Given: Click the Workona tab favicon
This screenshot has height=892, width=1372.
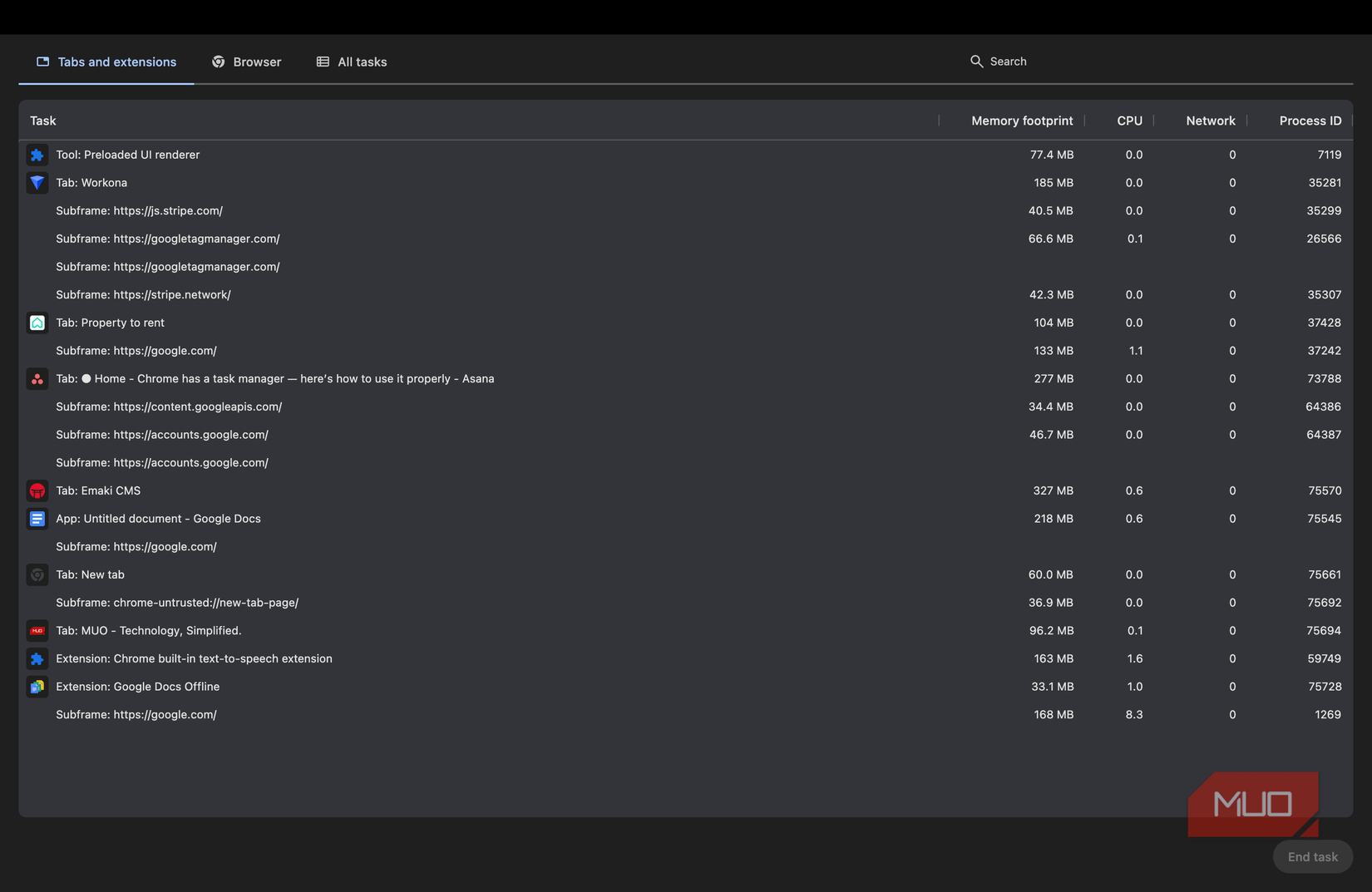Looking at the screenshot, I should (37, 183).
